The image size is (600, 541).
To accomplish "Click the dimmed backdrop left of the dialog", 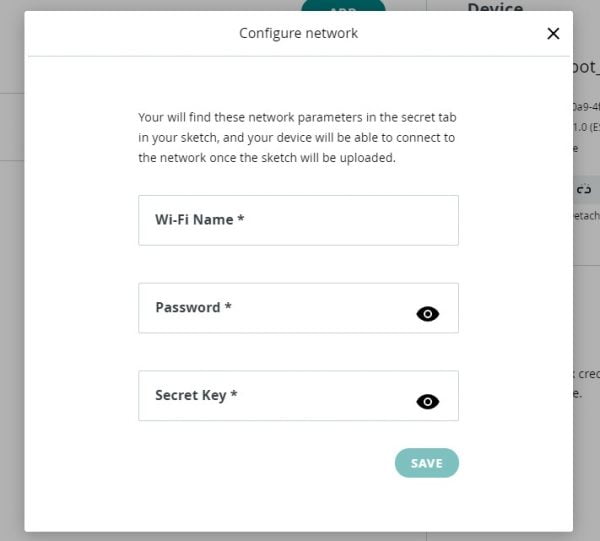I will 12,268.
